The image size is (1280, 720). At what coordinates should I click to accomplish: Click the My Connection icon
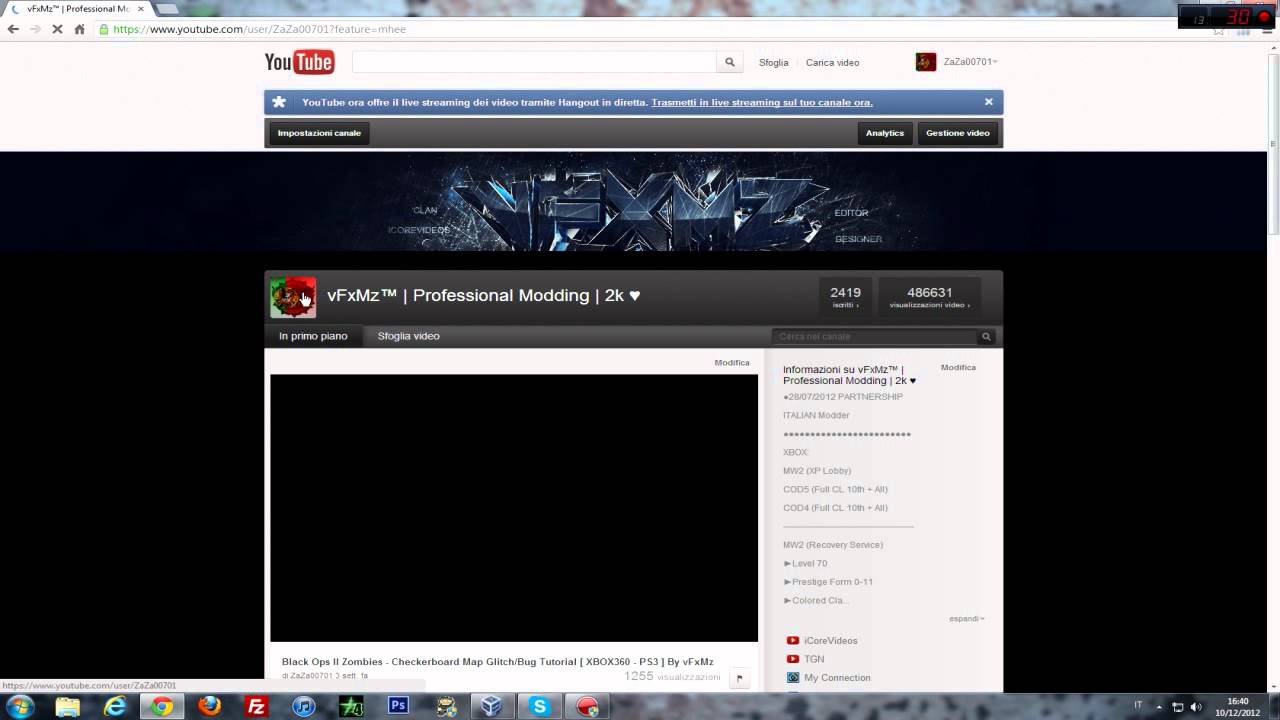[792, 678]
